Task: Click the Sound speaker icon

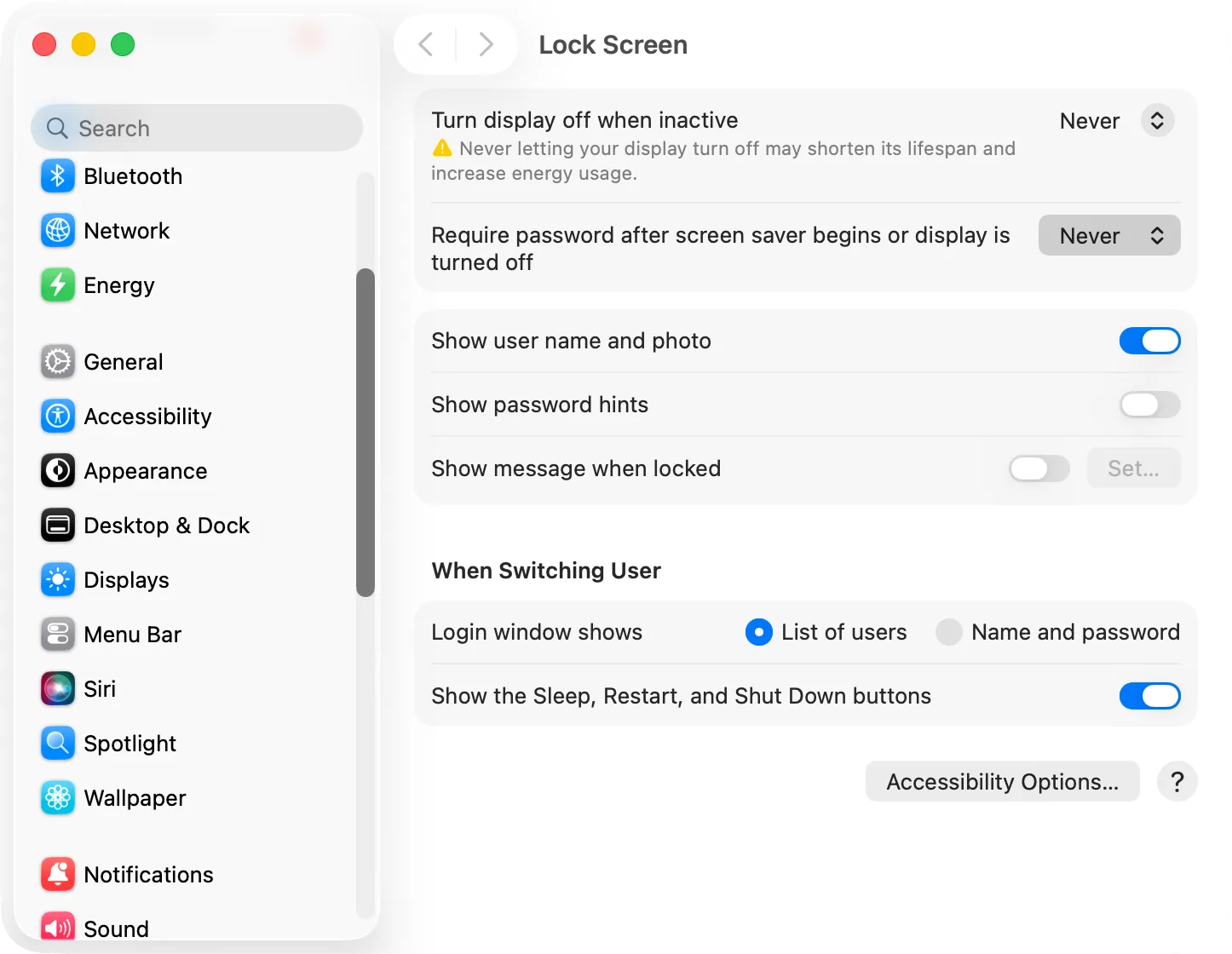Action: tap(58, 928)
